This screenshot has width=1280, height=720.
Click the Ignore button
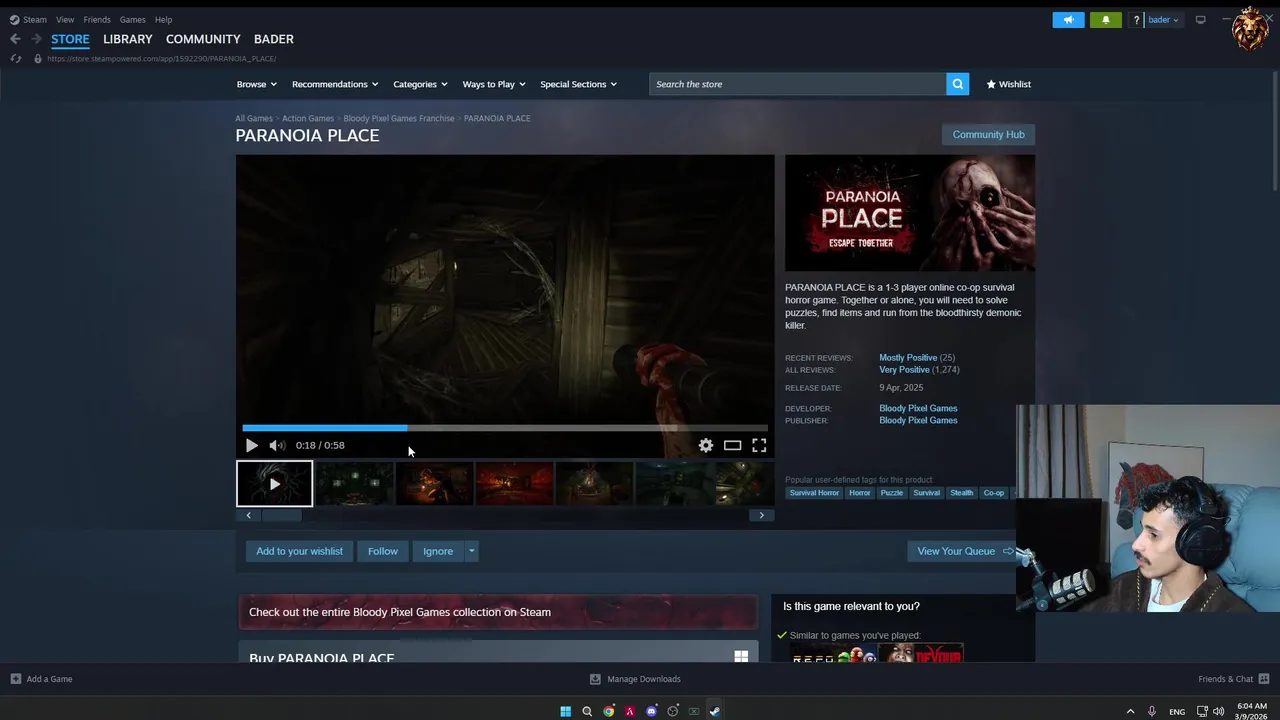click(438, 551)
